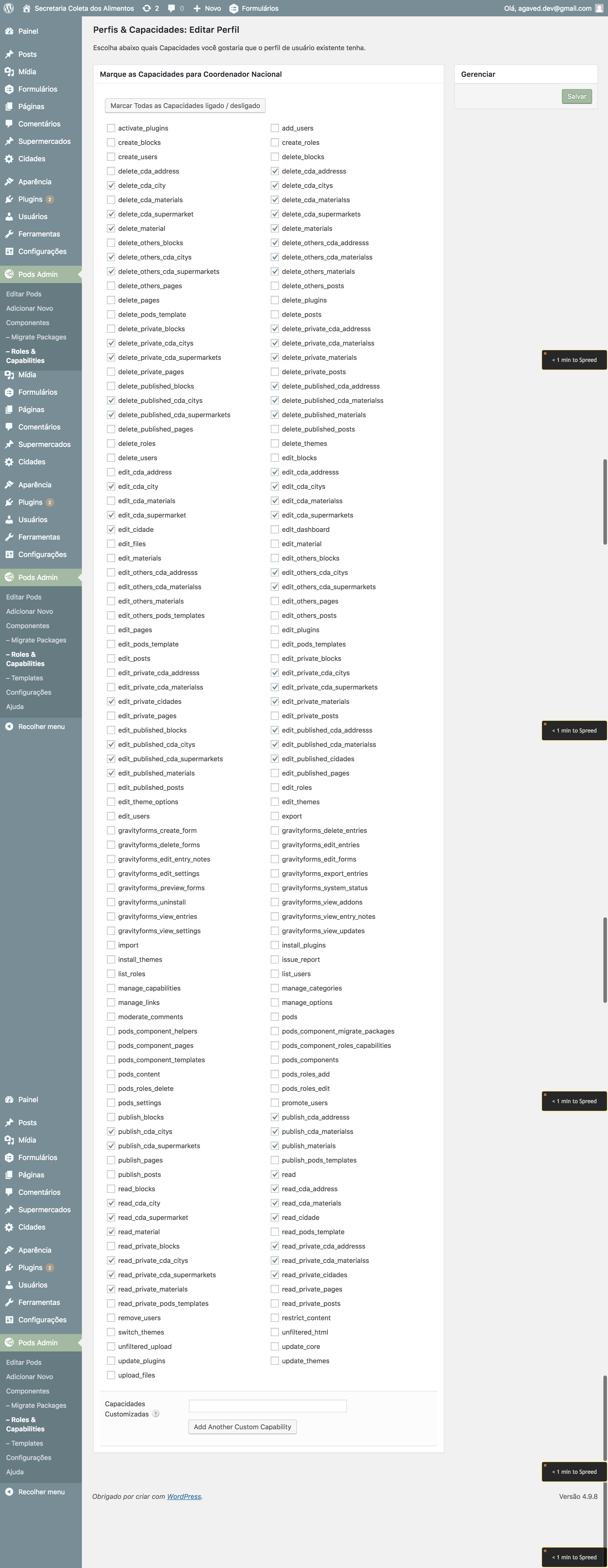Check the upload_files checkbox
The image size is (608, 1568).
(x=111, y=1375)
